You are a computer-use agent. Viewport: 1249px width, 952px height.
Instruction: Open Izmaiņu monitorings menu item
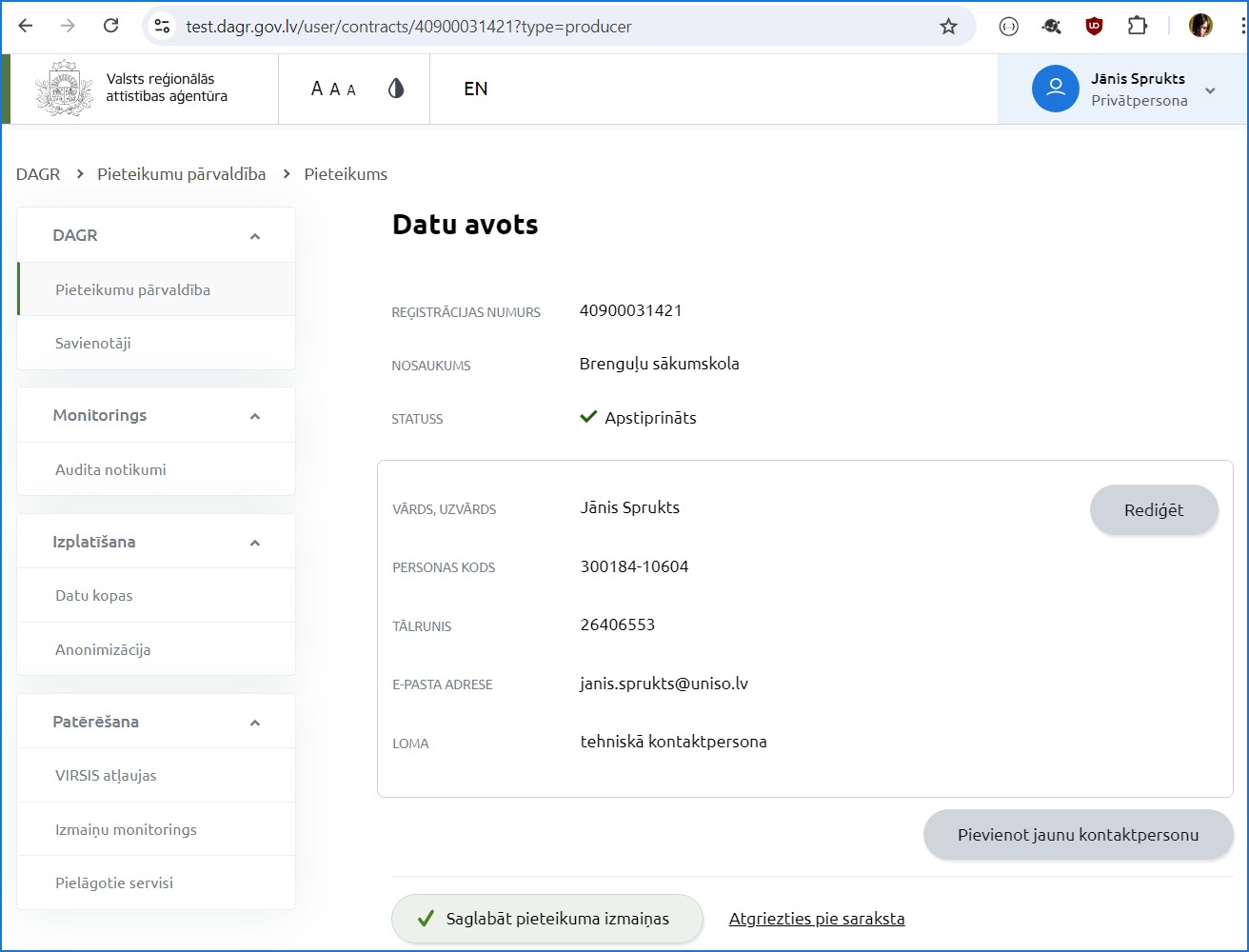click(156, 829)
